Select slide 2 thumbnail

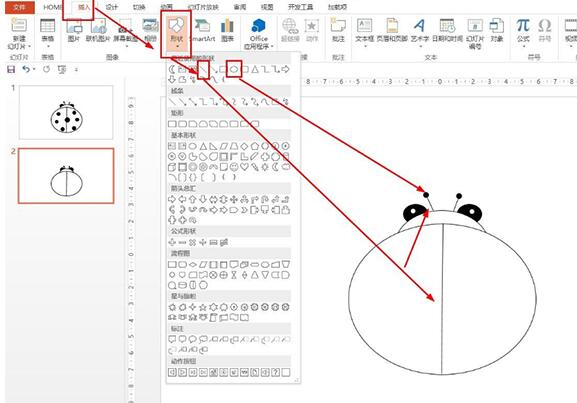[x=66, y=176]
